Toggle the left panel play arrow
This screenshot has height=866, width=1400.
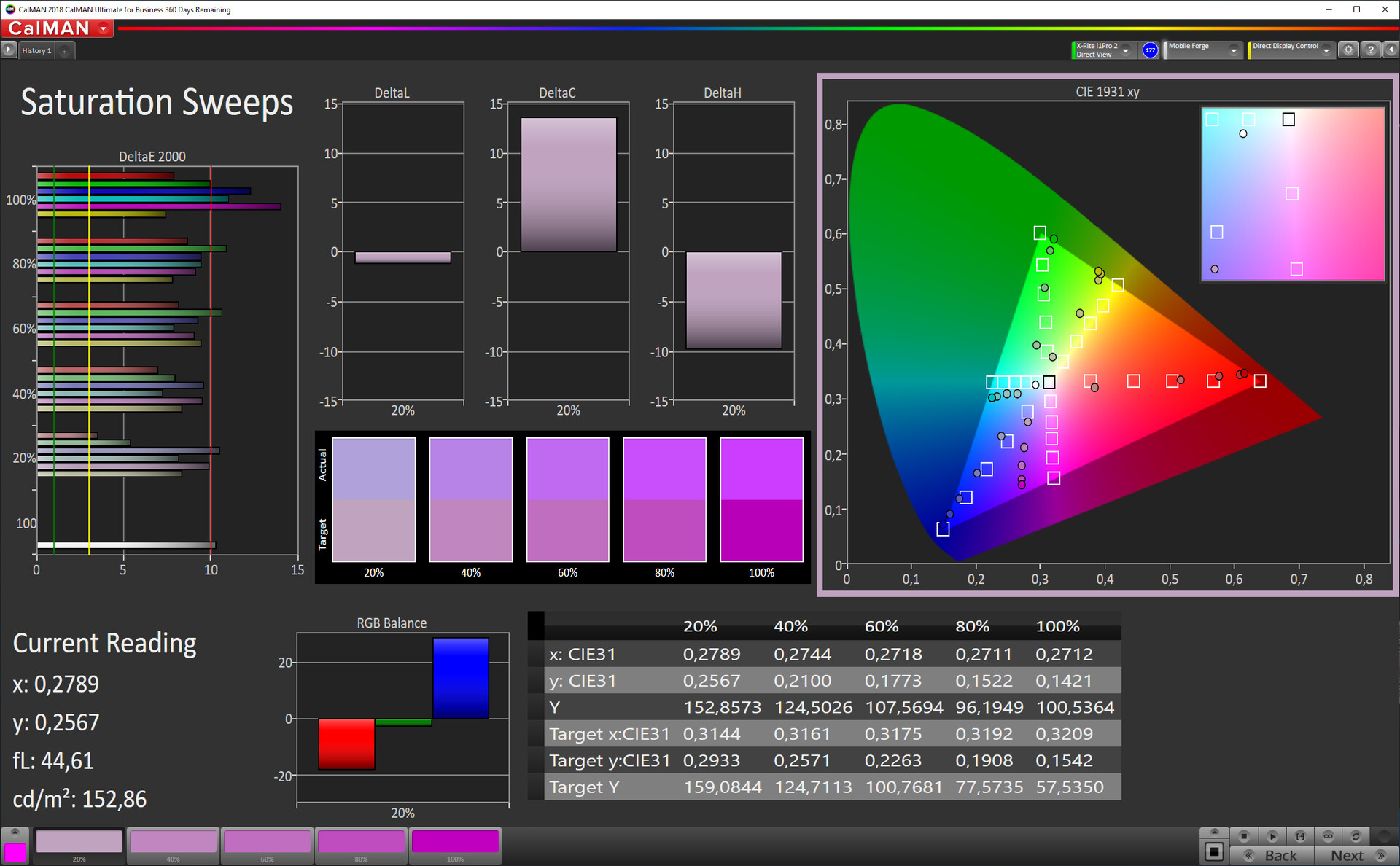click(x=8, y=50)
